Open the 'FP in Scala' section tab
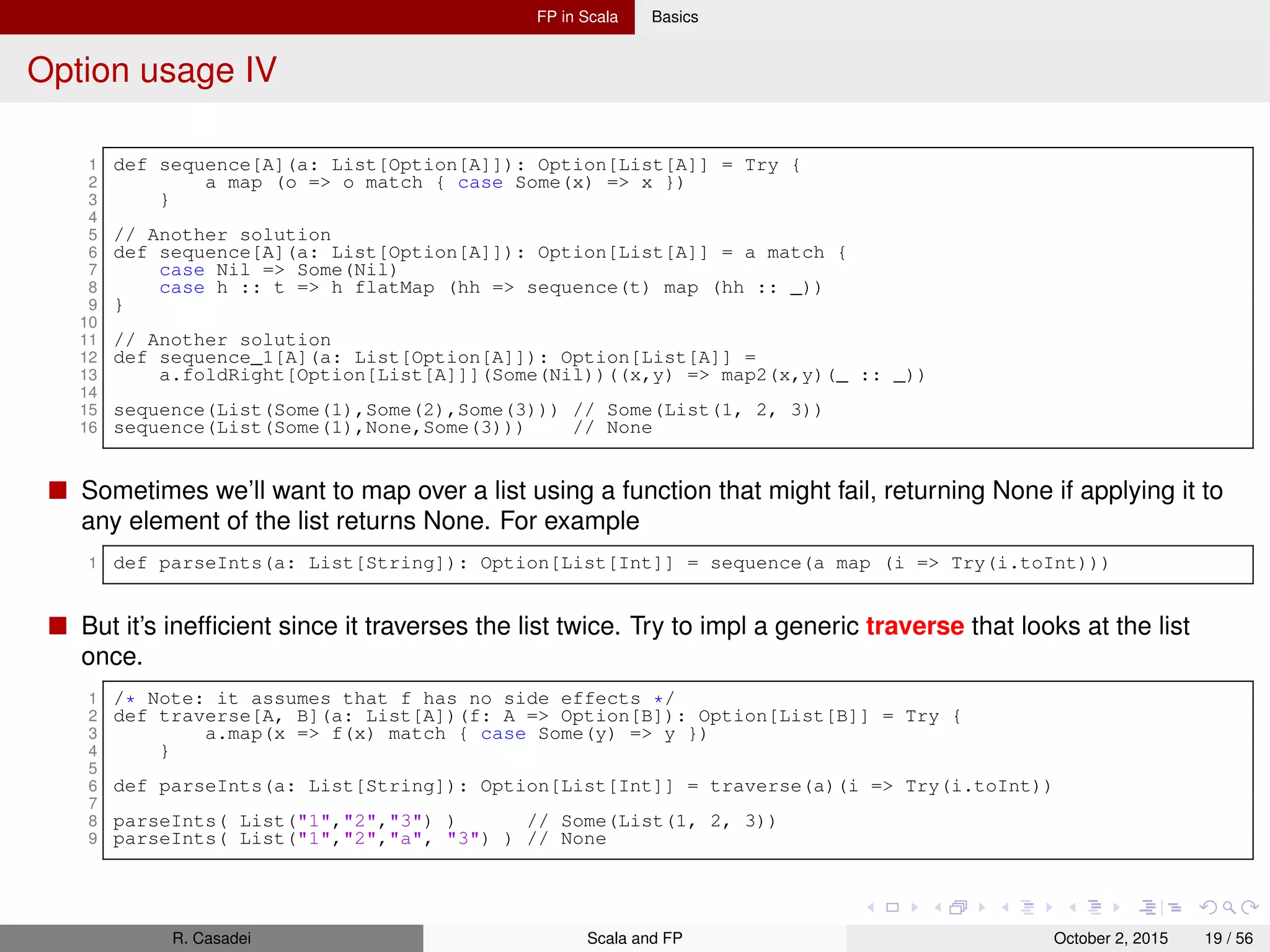Viewport: 1270px width, 952px height. (x=577, y=17)
